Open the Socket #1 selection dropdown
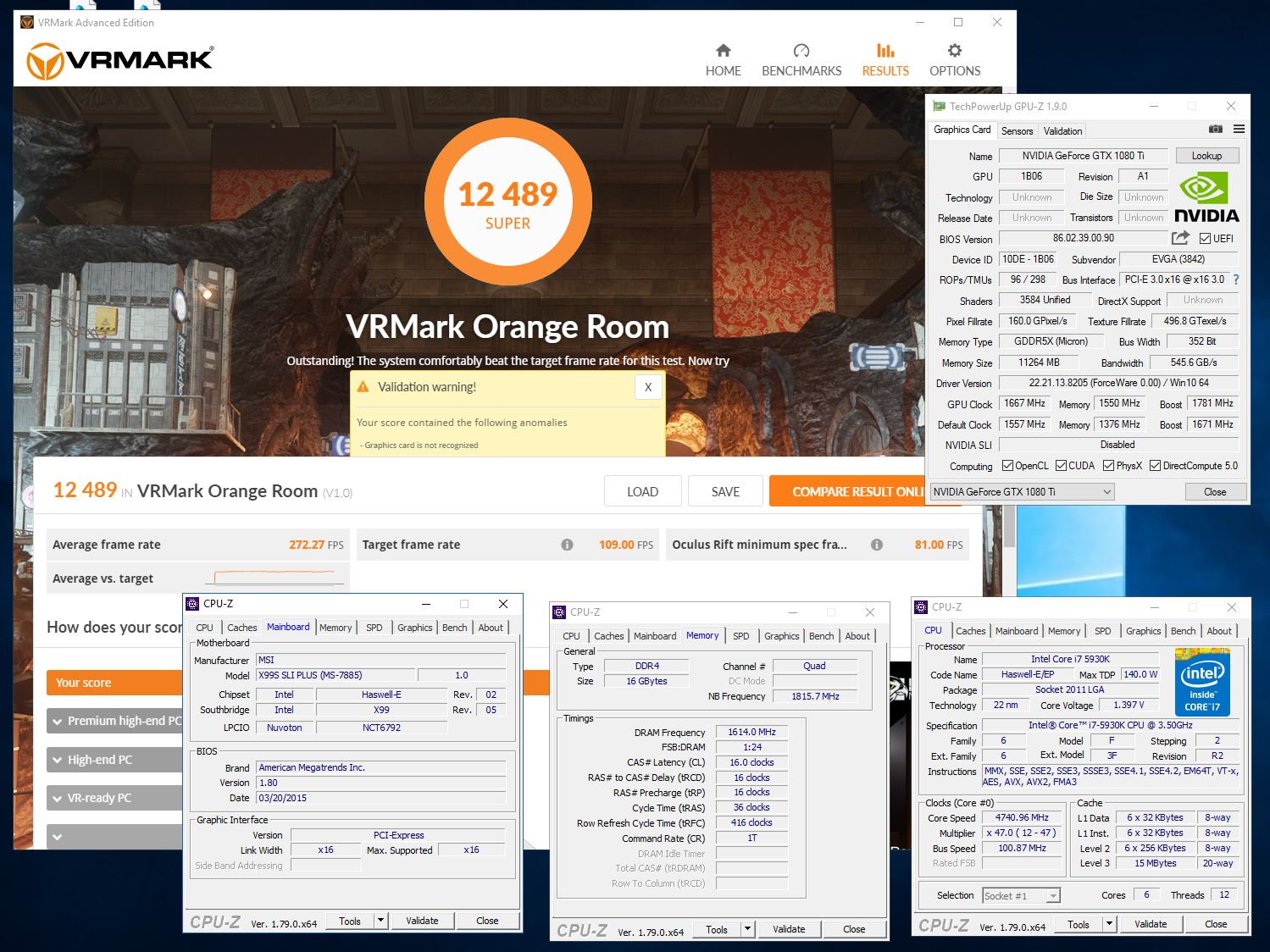Image resolution: width=1270 pixels, height=952 pixels. (x=1021, y=895)
